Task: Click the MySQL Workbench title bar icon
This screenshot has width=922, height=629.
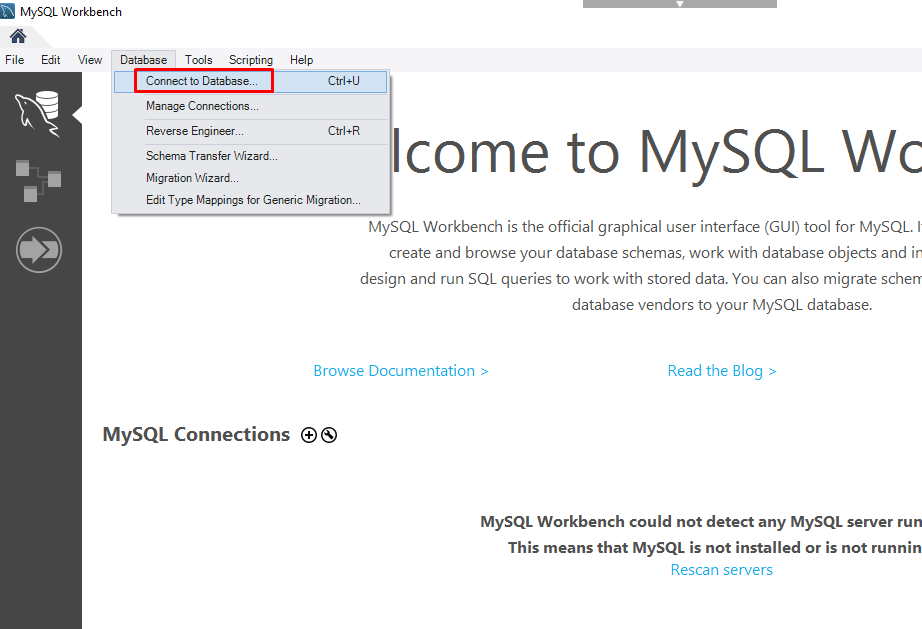Action: pos(9,11)
